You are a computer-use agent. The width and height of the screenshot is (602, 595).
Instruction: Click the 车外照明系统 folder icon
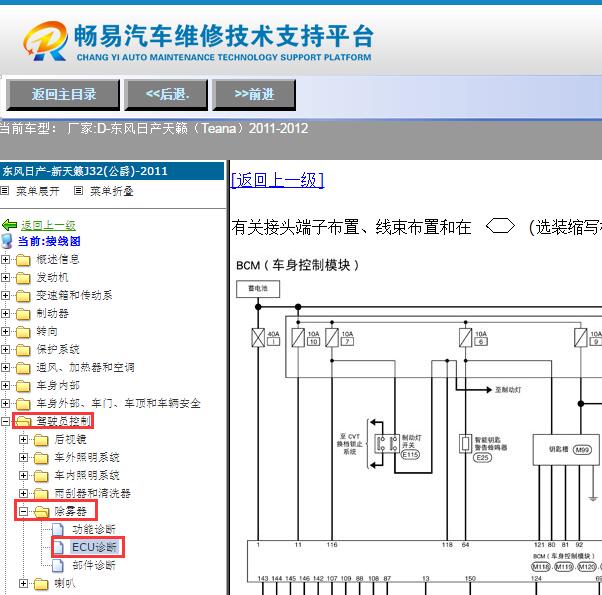click(x=41, y=458)
